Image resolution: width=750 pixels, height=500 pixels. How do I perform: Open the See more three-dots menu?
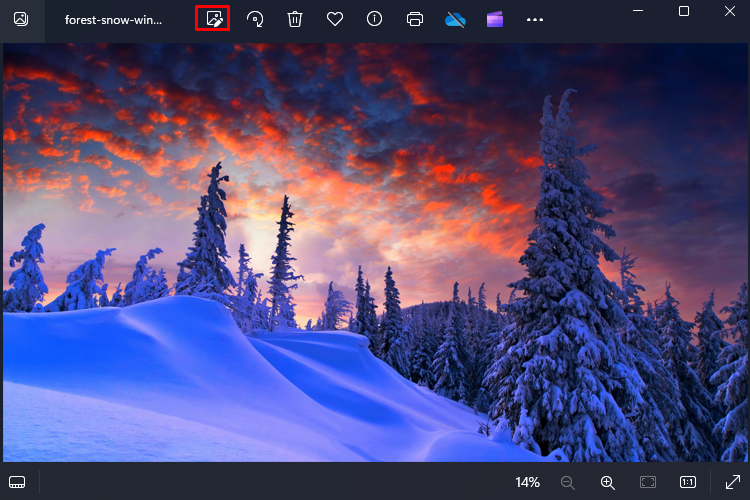coord(535,20)
